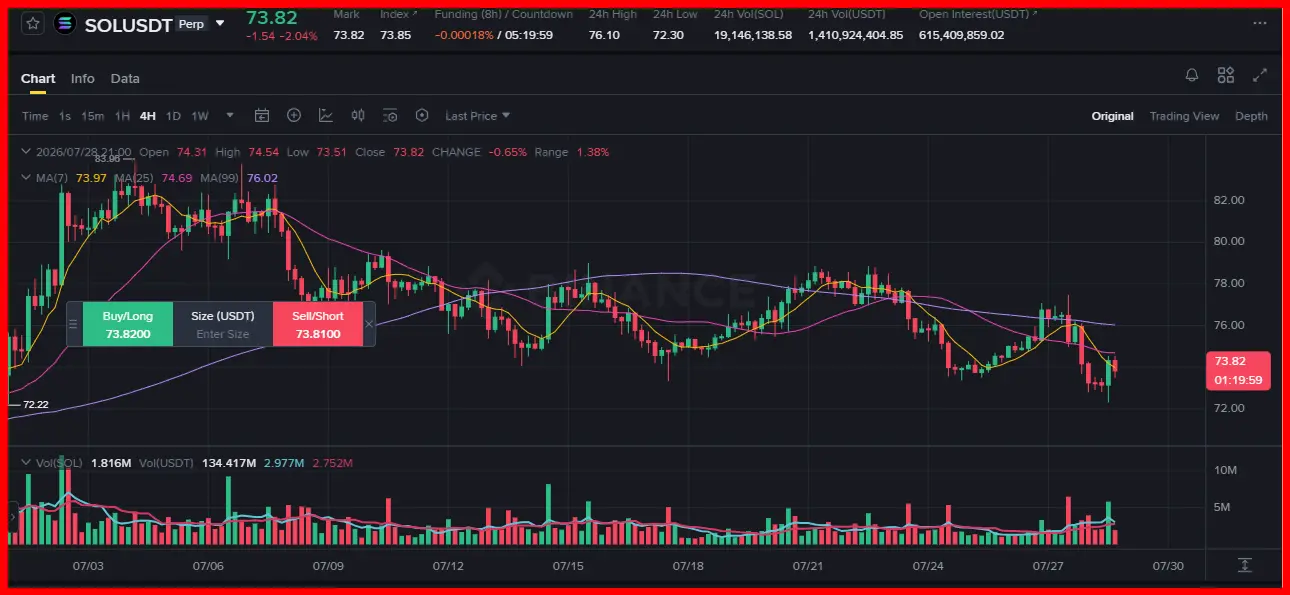Click the current price tag 73.82 on axis

pyautogui.click(x=1239, y=370)
